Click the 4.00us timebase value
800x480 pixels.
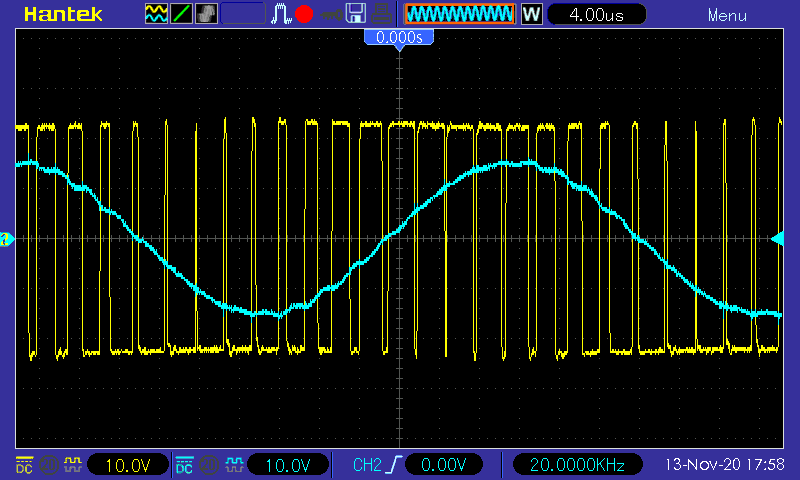click(x=596, y=14)
